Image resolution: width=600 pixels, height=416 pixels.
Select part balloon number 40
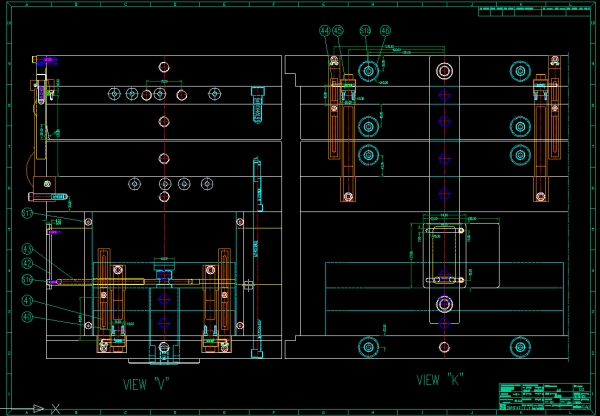point(27,317)
